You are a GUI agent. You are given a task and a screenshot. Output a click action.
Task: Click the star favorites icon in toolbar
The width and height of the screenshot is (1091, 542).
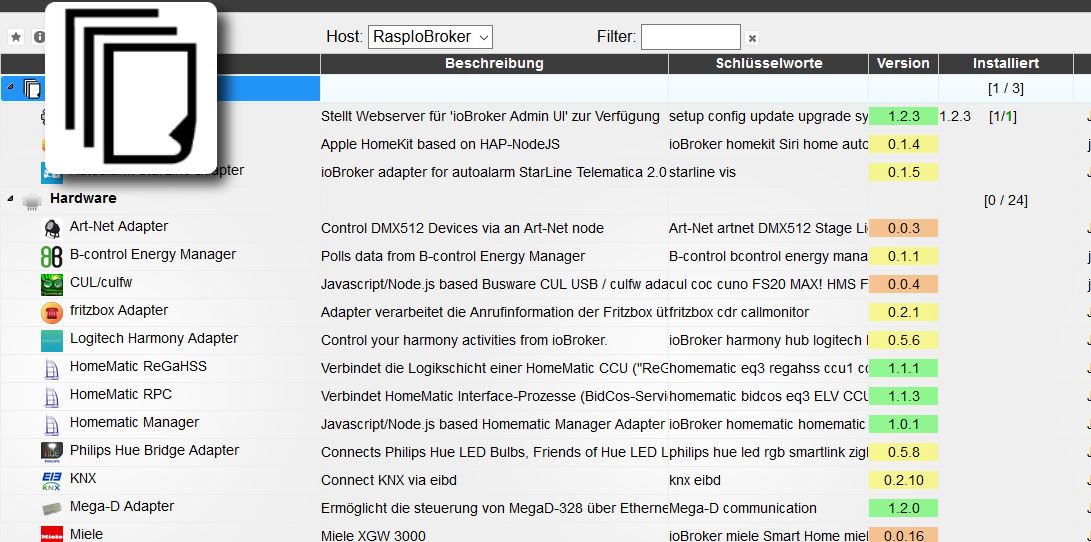[15, 37]
